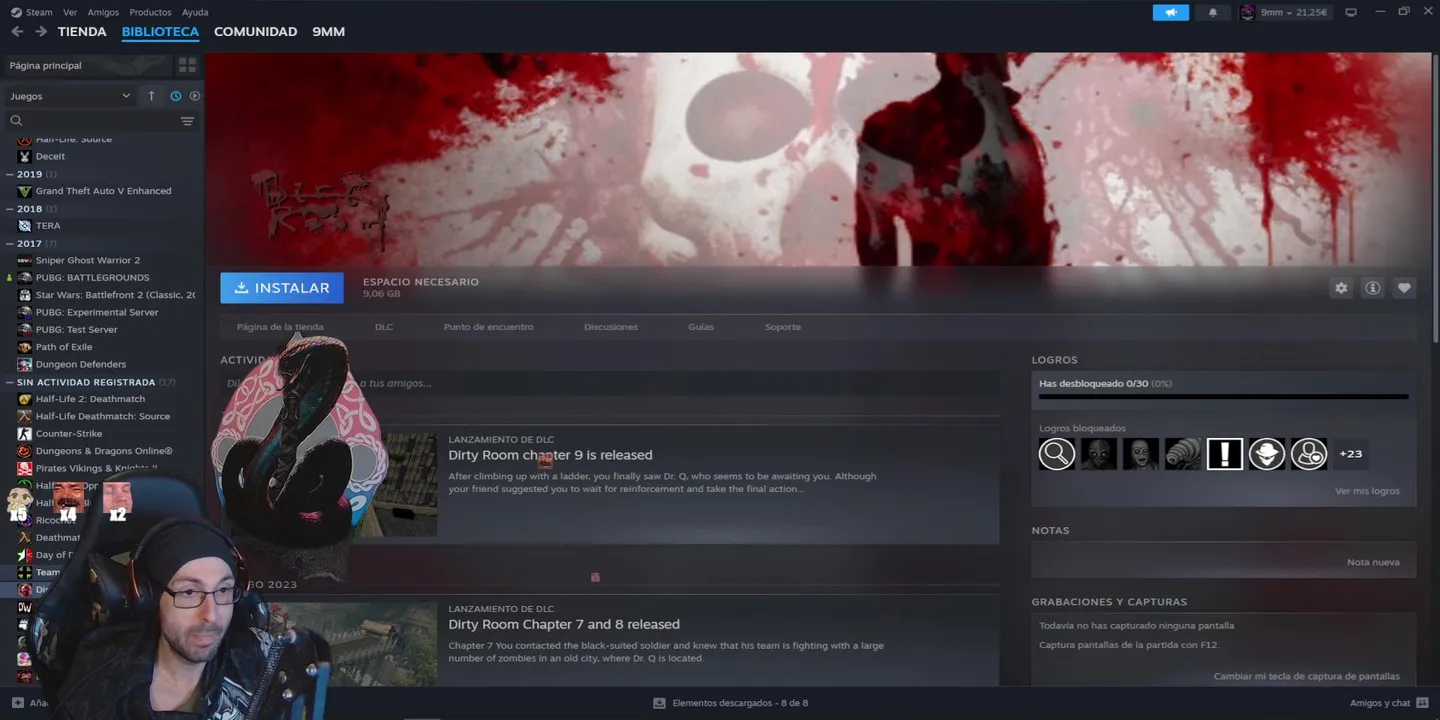Open the notifications bell
Screen dimensions: 1440x720
(x=1213, y=12)
